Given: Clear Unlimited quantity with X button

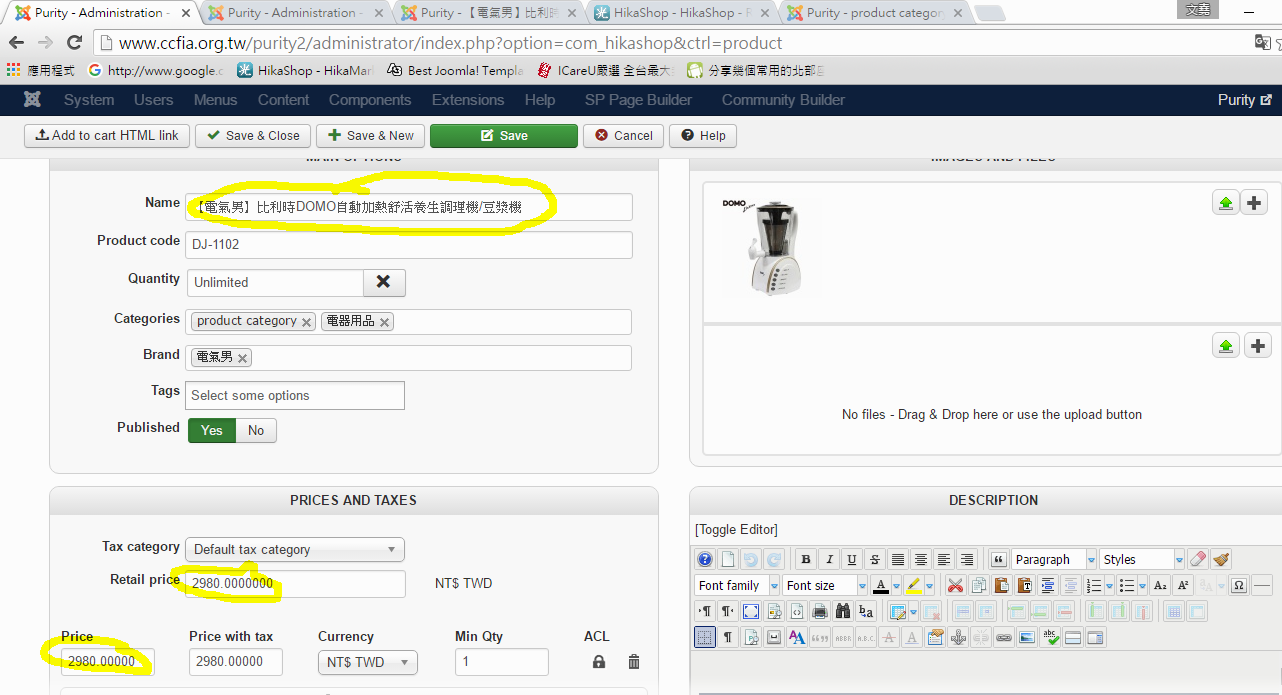Looking at the screenshot, I should point(384,282).
